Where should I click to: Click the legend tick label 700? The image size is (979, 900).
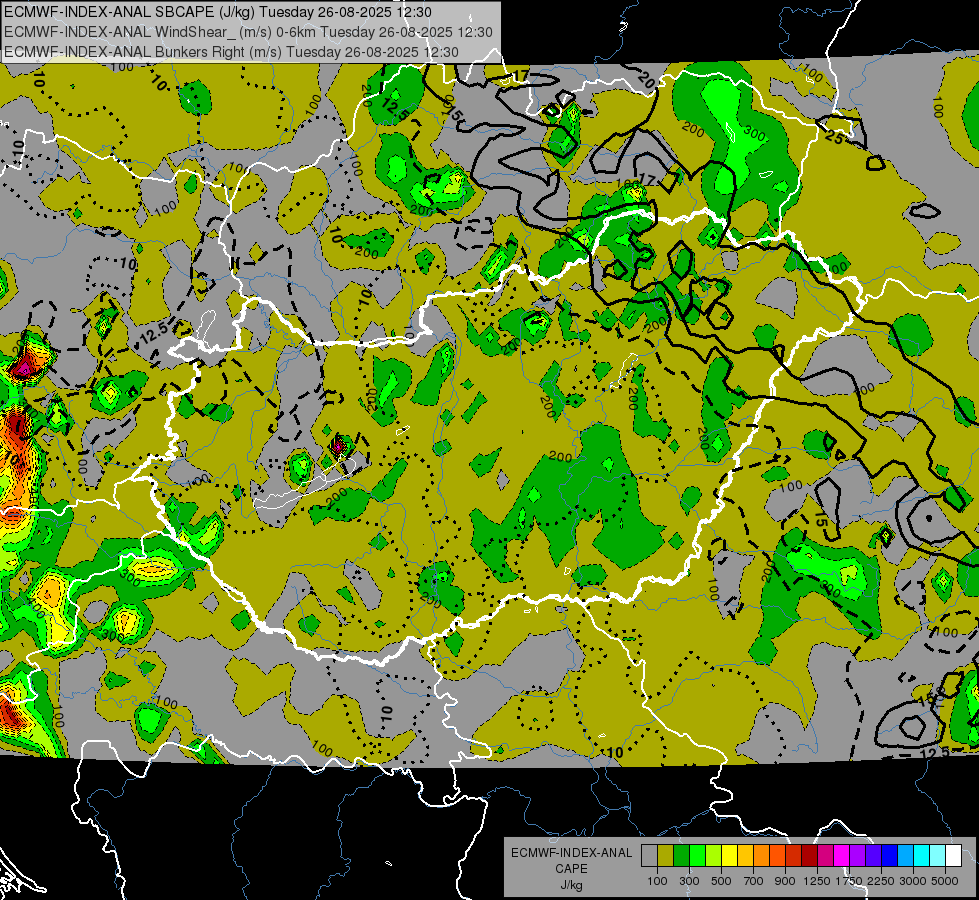(x=754, y=881)
